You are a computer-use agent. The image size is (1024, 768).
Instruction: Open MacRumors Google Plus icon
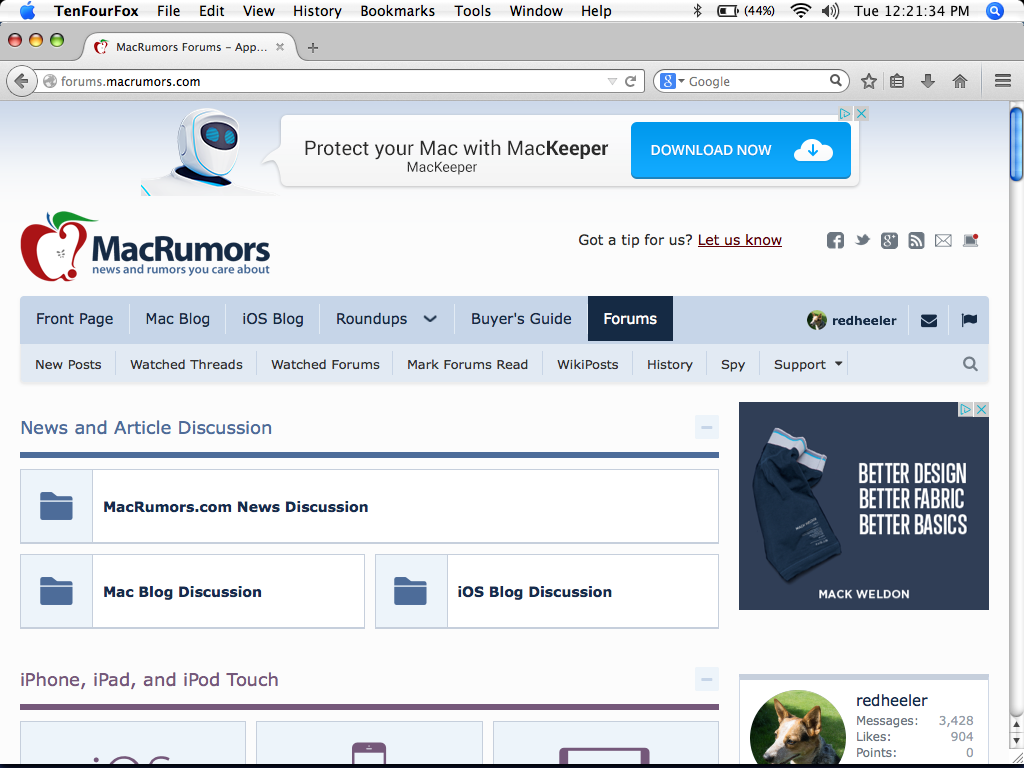889,240
